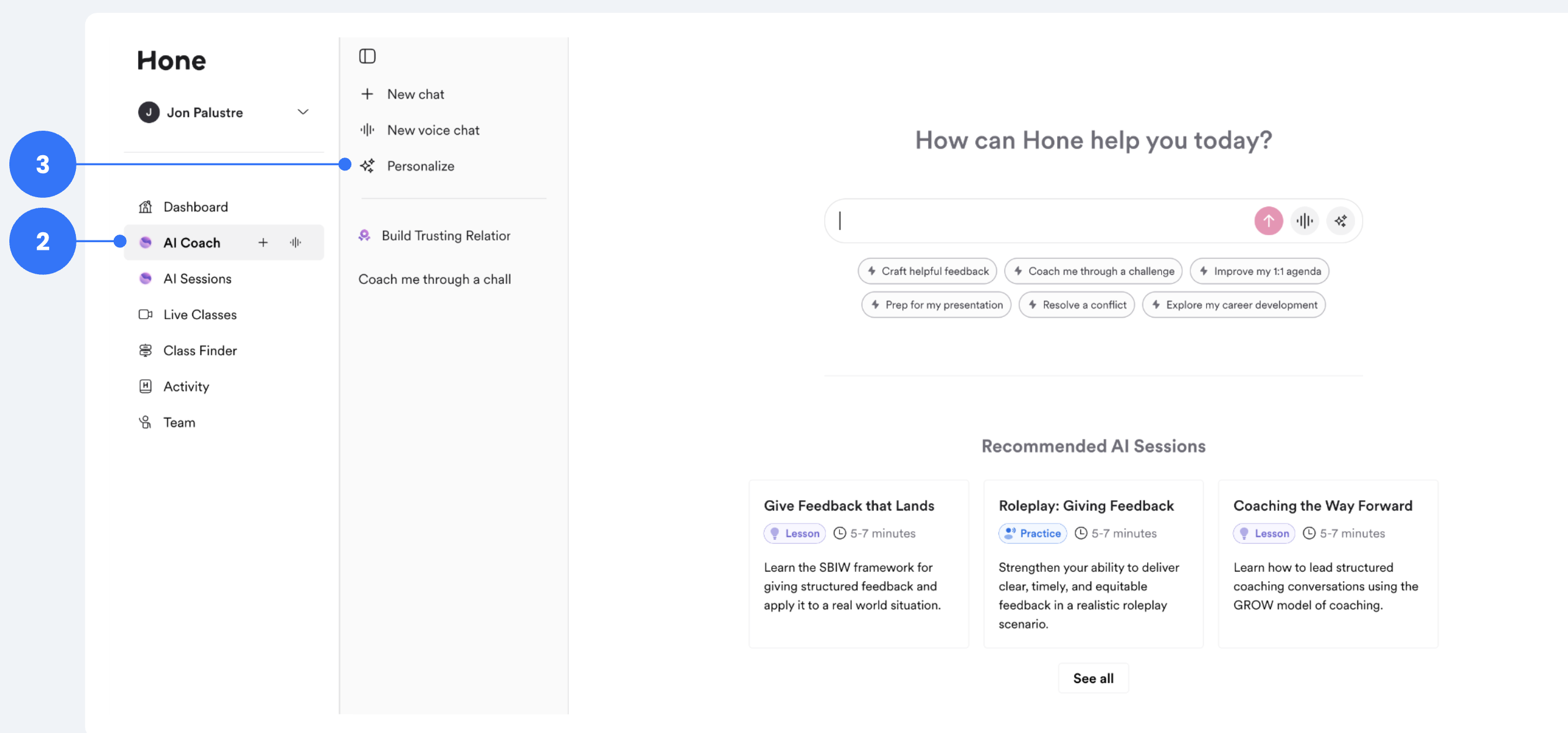Select the Craft helpful feedback suggestion chip
1568x733 pixels.
click(x=927, y=271)
